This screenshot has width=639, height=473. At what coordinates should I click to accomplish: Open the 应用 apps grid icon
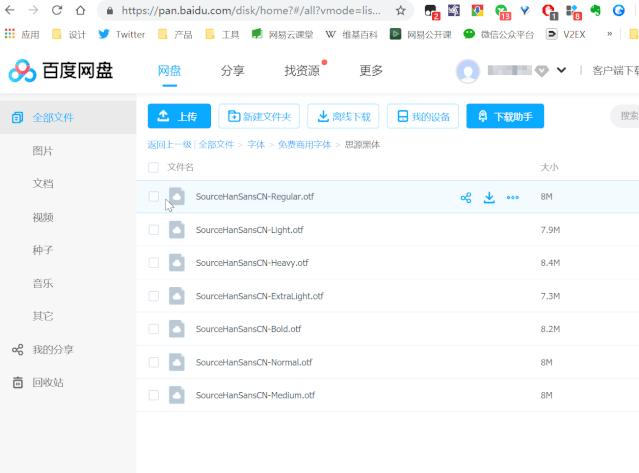[10, 34]
